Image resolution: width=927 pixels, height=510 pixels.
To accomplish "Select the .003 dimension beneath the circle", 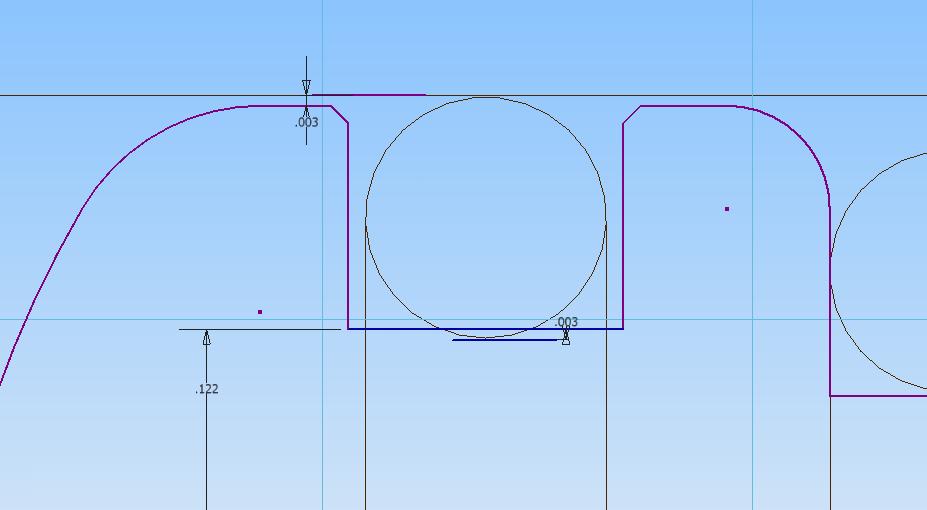I will pos(566,322).
